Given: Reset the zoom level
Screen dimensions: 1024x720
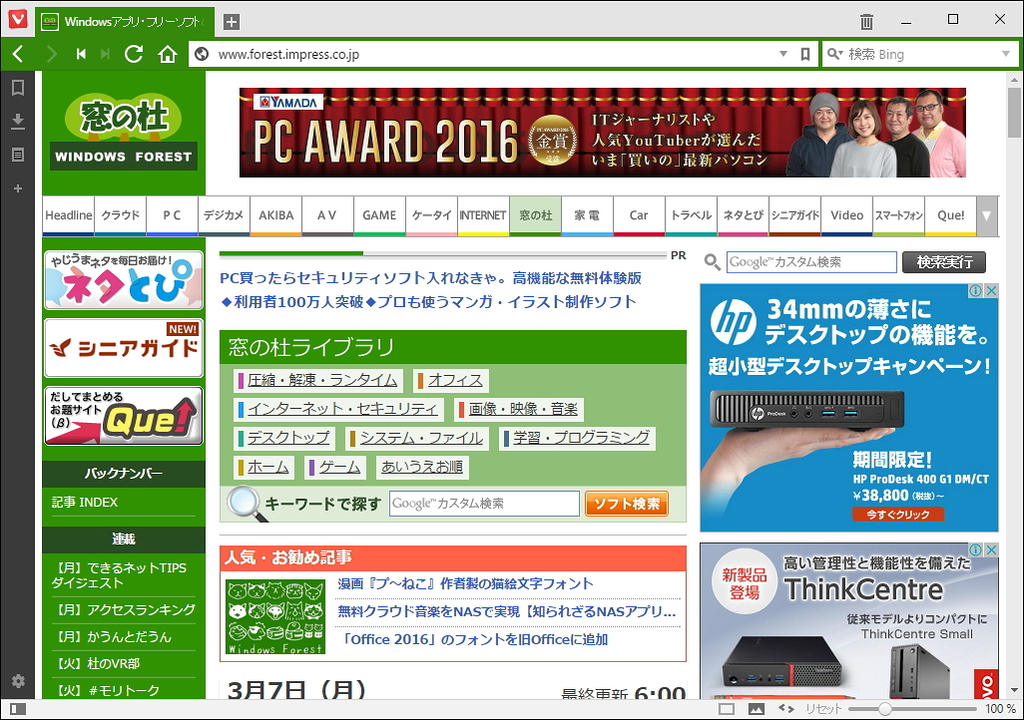Looking at the screenshot, I should 823,709.
